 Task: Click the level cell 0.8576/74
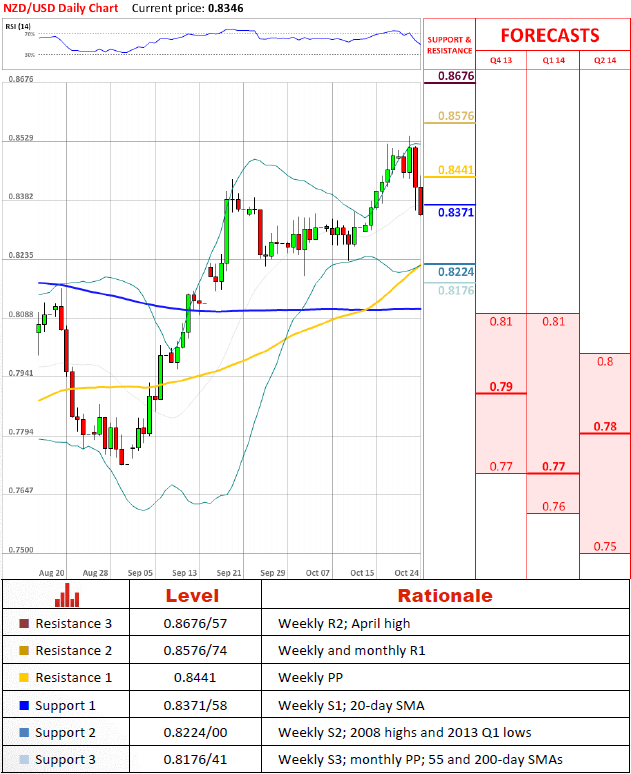click(195, 651)
